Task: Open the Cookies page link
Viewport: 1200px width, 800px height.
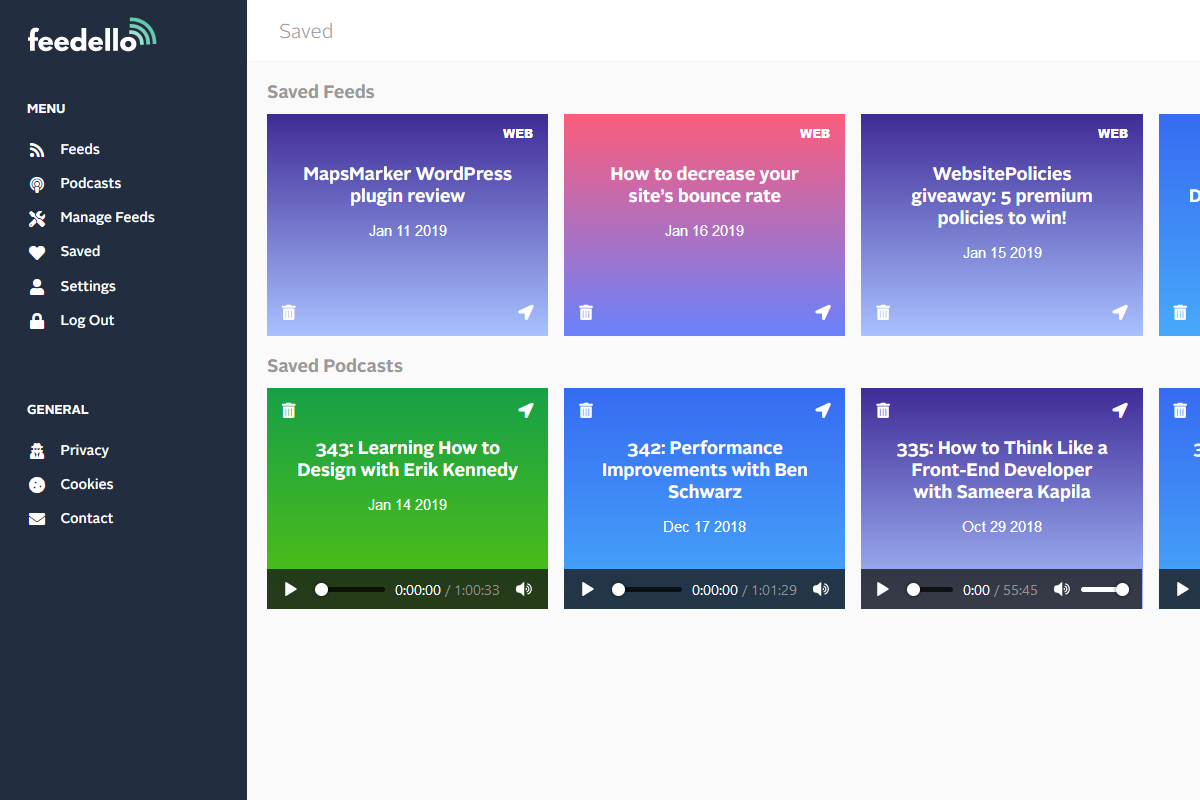Action: [x=87, y=485]
